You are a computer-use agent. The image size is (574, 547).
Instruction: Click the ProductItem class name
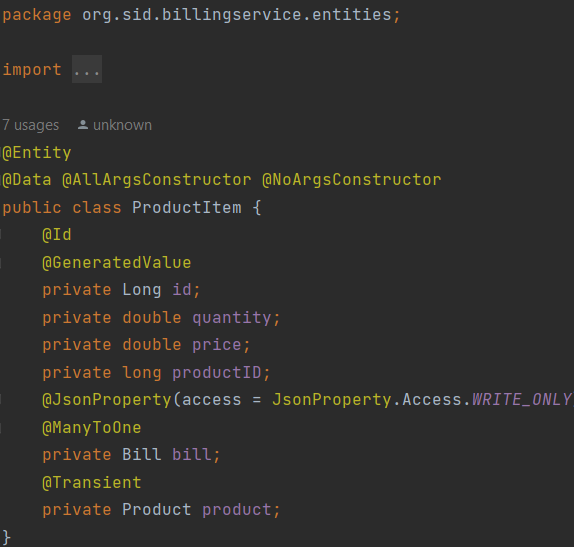pos(187,208)
